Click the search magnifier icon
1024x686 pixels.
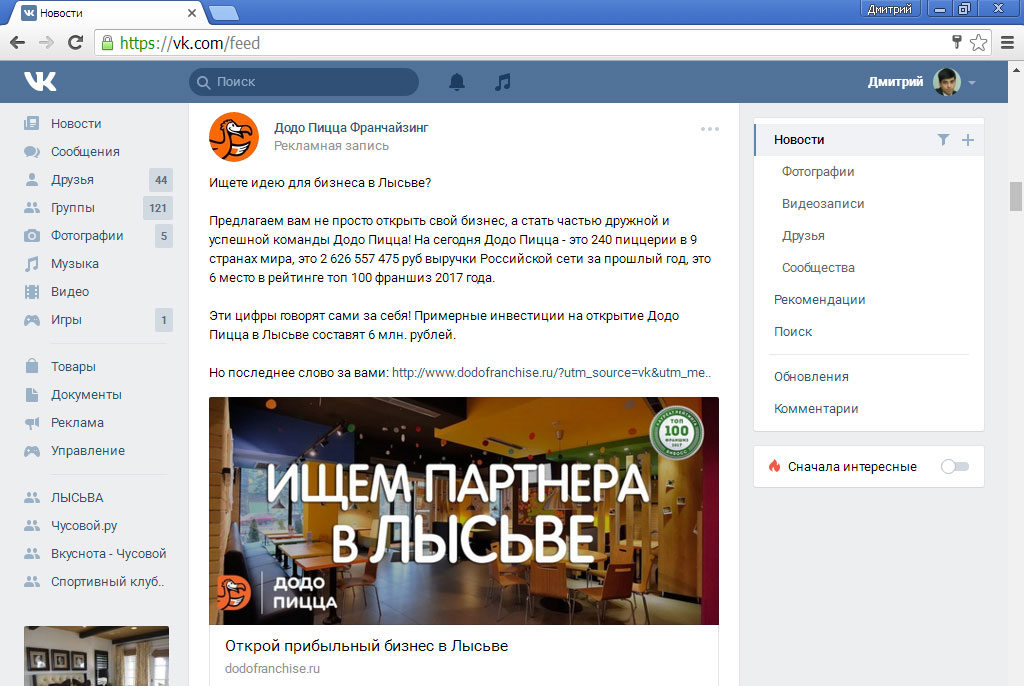point(203,82)
